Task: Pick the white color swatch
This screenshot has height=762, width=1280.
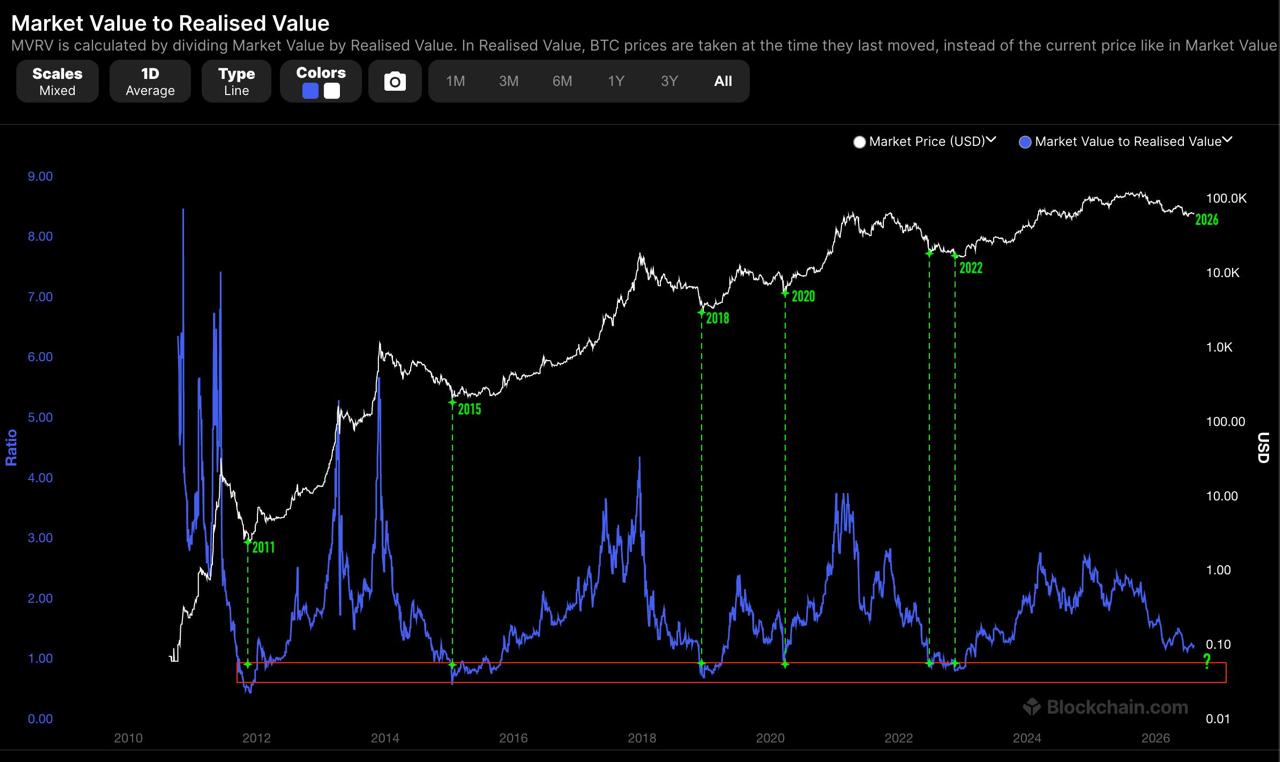Action: point(332,91)
